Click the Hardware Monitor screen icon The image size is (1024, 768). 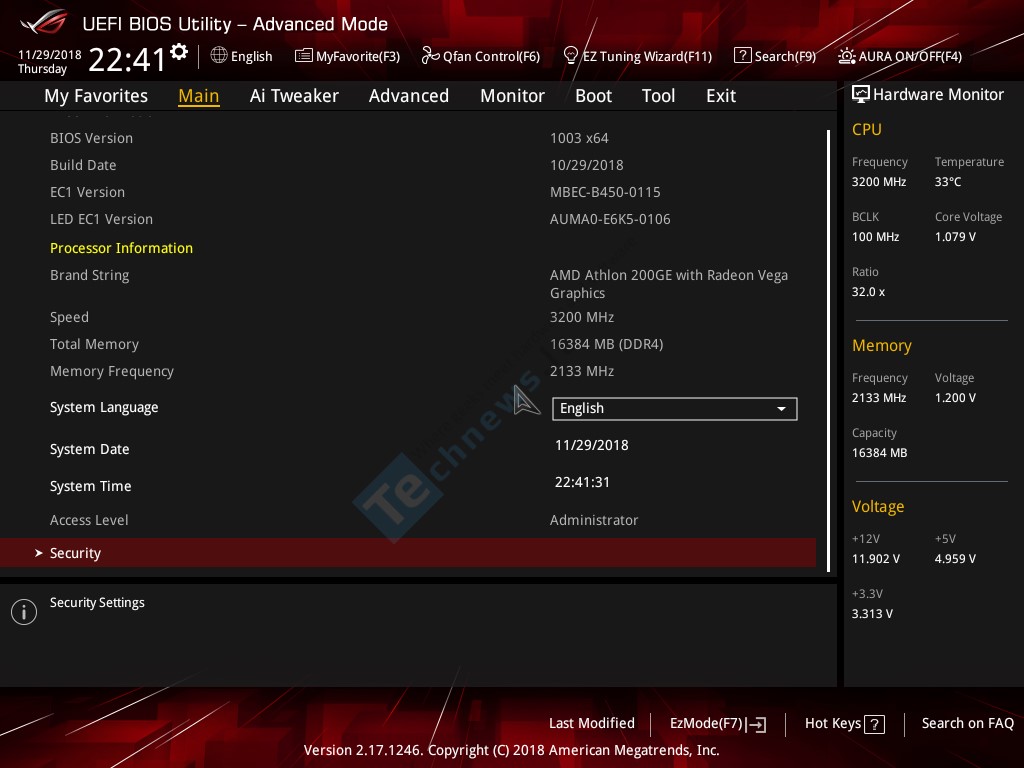click(x=861, y=95)
